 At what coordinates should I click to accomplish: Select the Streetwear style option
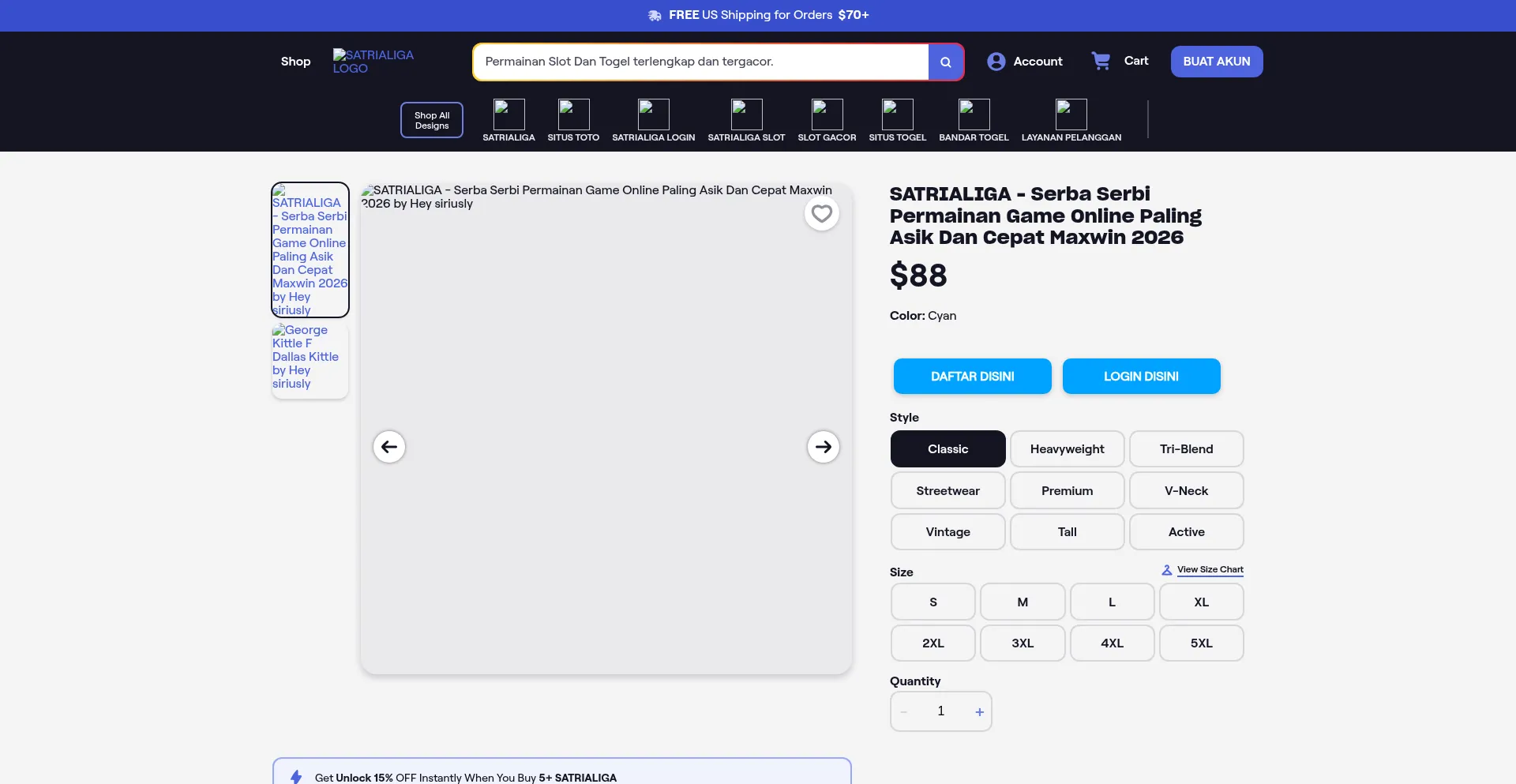pos(948,491)
